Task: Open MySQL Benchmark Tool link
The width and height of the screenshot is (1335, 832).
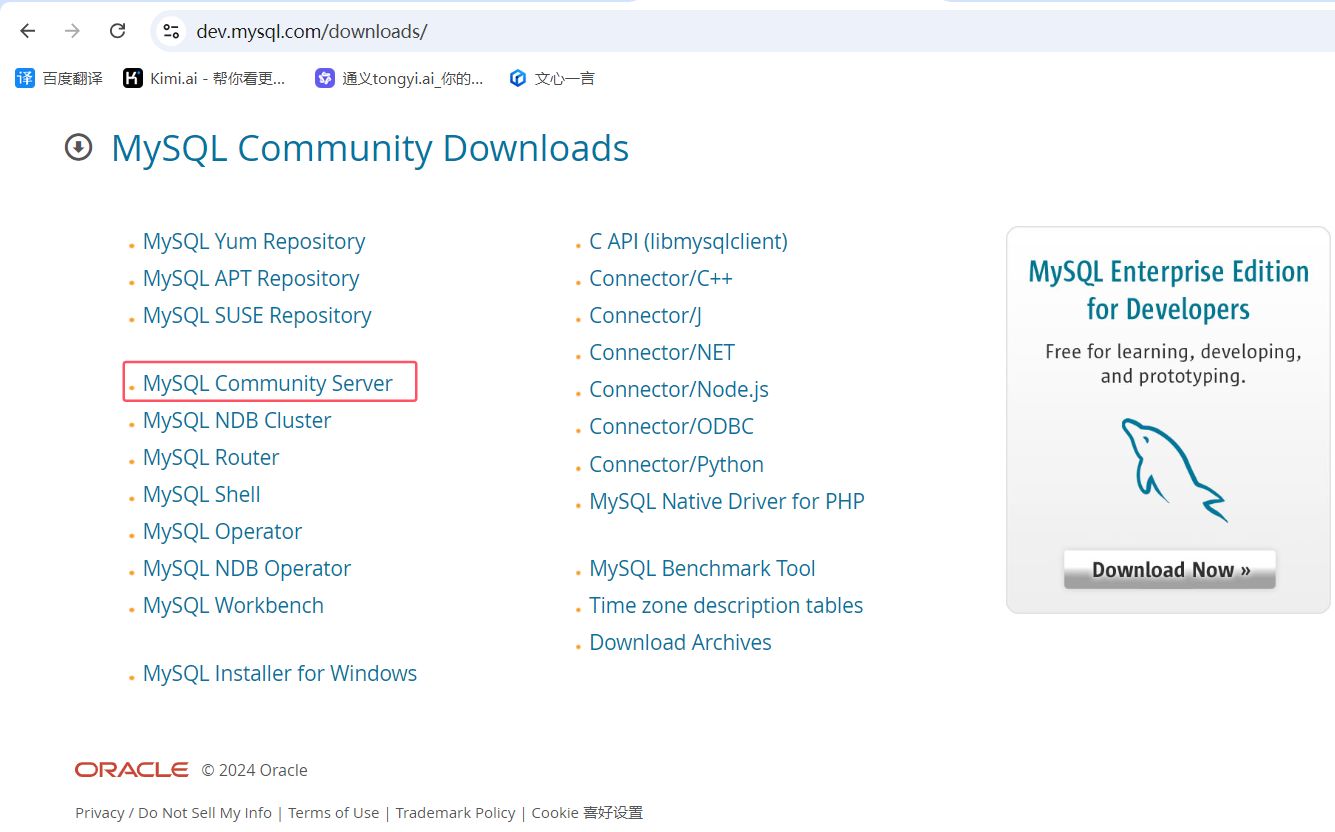Action: point(702,568)
